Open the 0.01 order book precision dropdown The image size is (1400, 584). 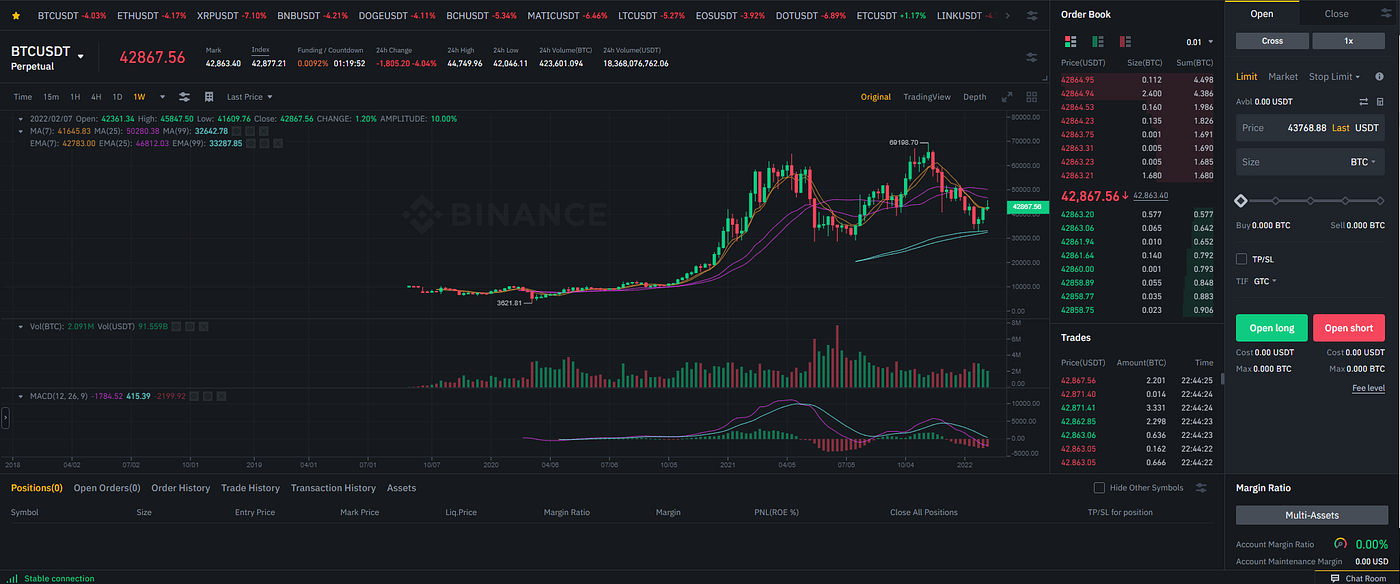1199,42
